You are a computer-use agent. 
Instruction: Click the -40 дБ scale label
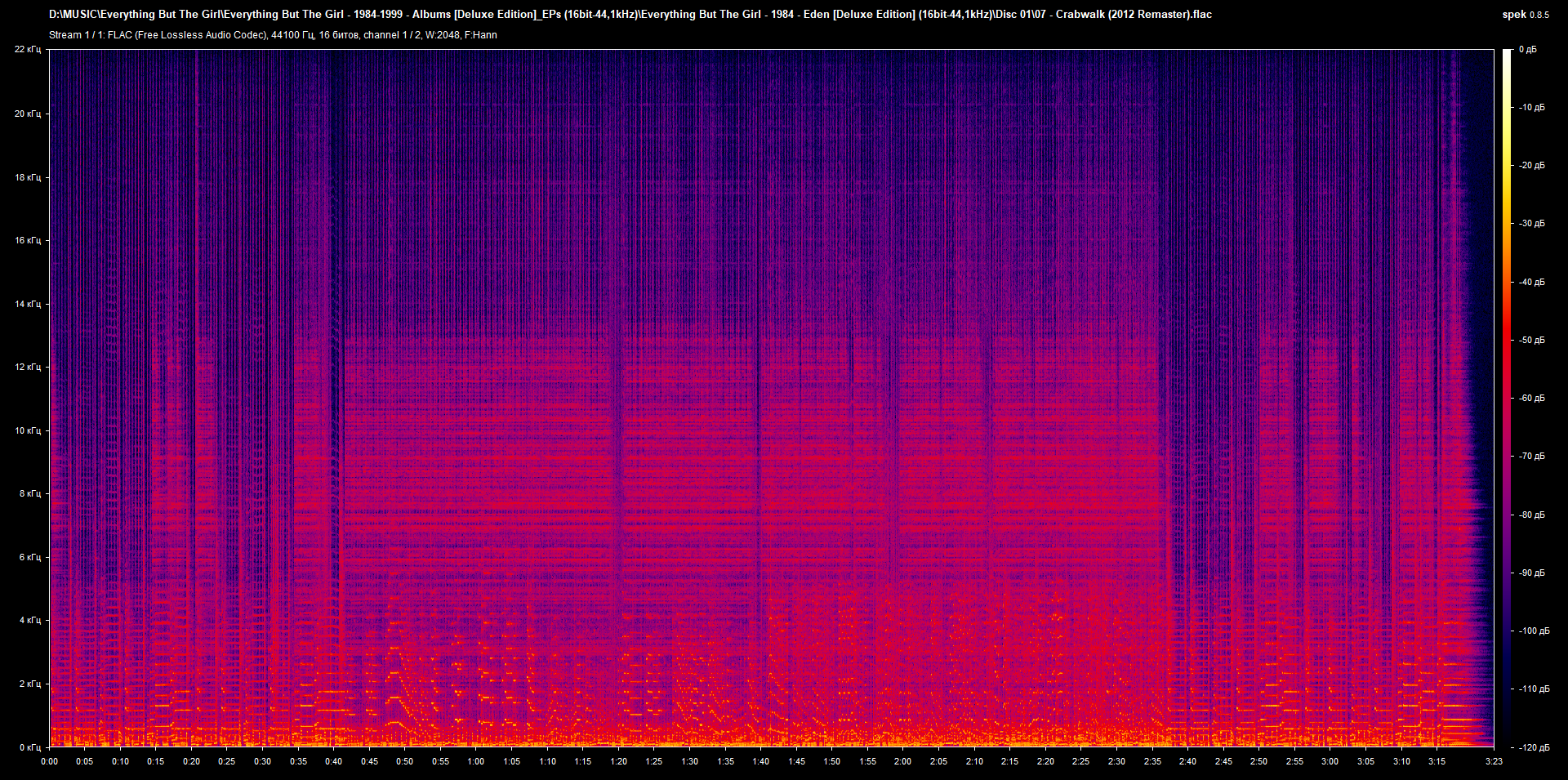(1532, 283)
